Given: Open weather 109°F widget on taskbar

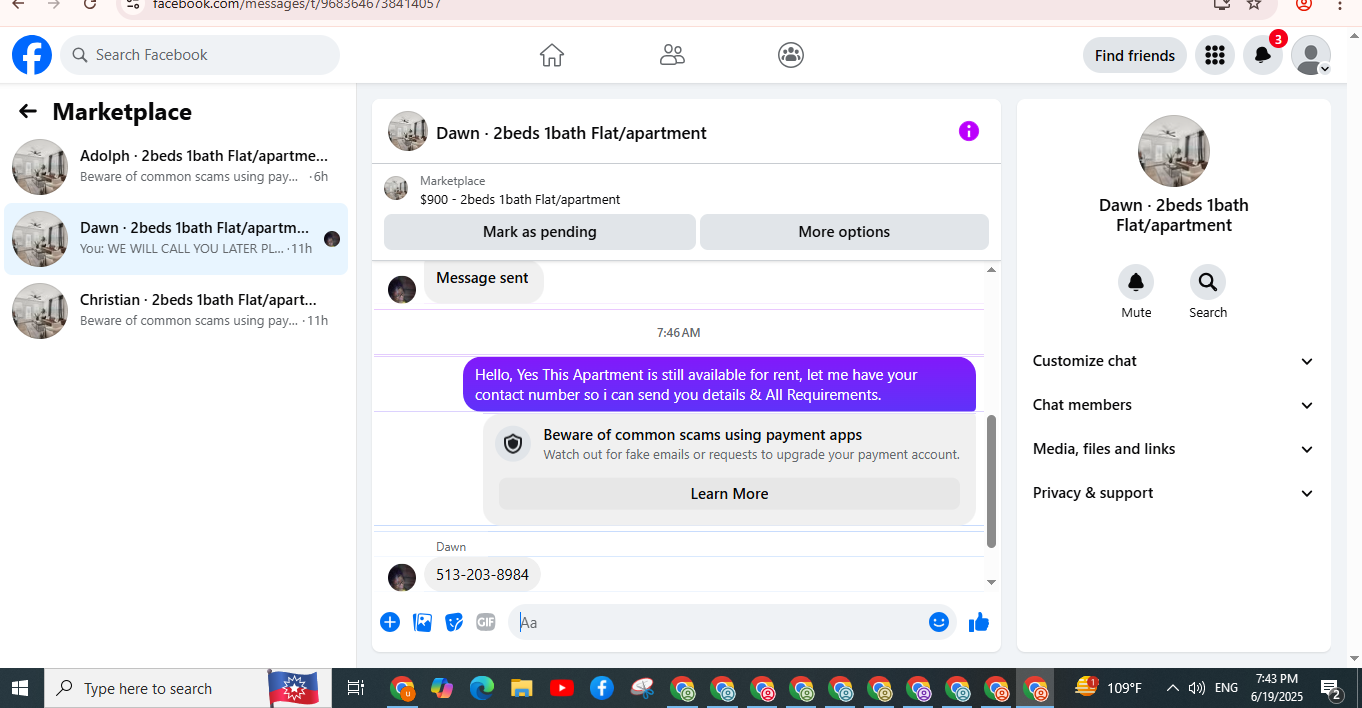Looking at the screenshot, I should pyautogui.click(x=1109, y=688).
